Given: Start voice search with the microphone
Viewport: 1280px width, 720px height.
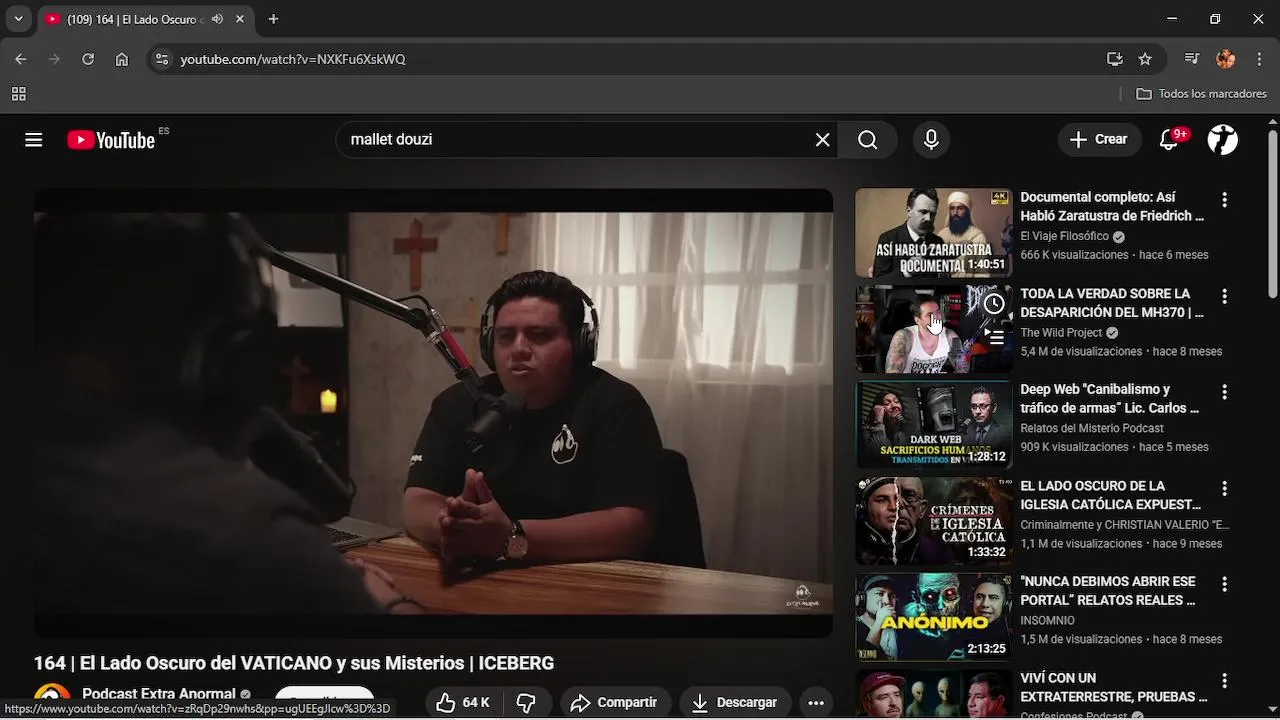Looking at the screenshot, I should [931, 140].
